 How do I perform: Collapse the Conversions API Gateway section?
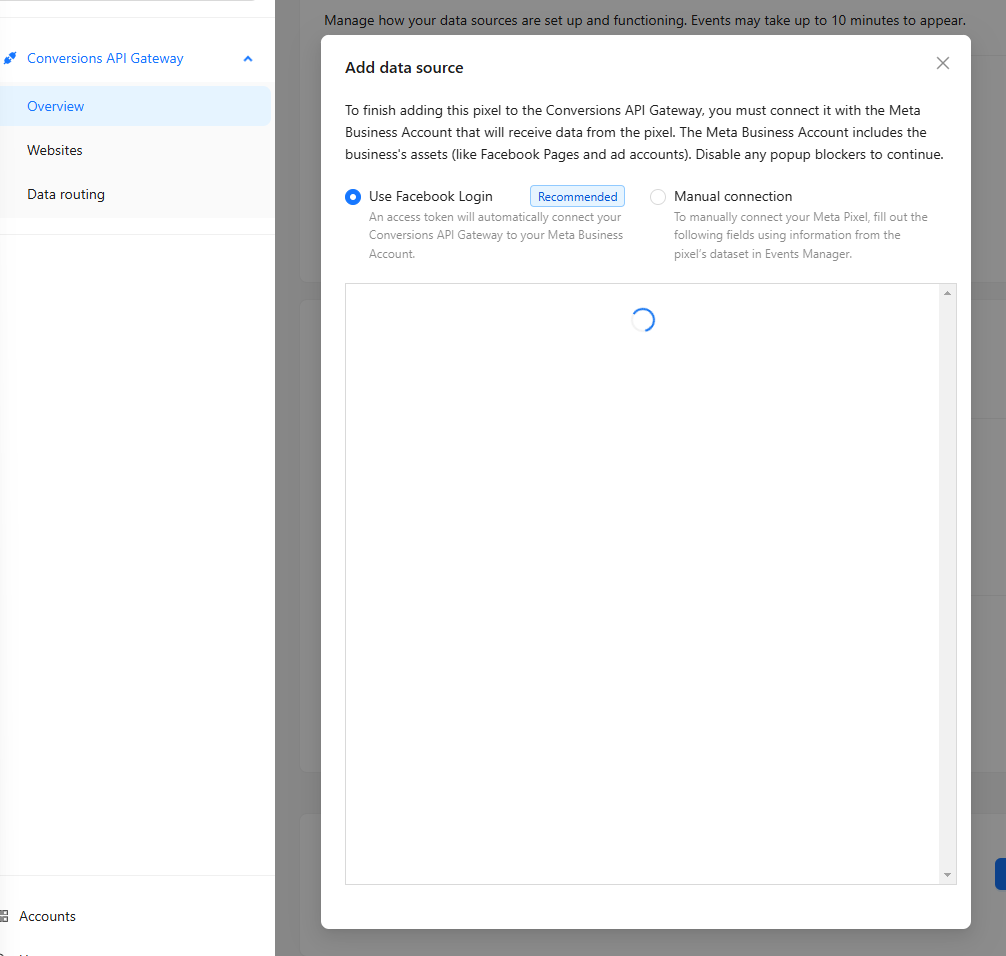pyautogui.click(x=248, y=58)
